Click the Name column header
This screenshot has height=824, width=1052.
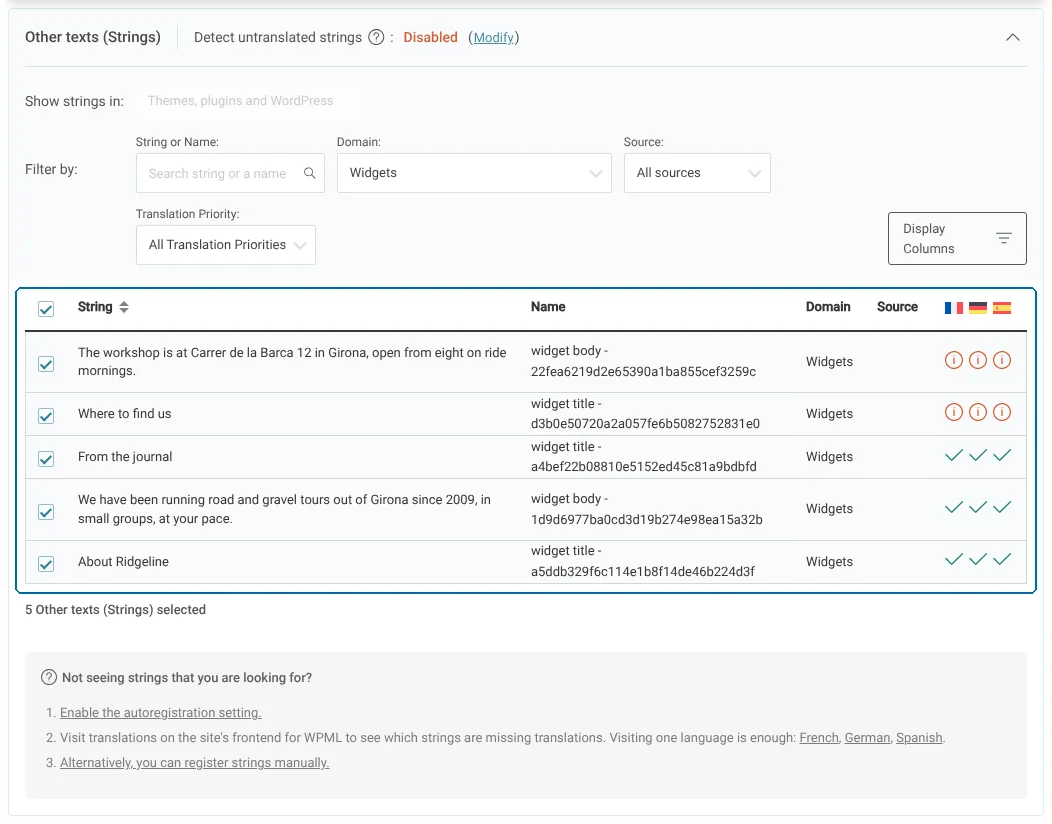(x=547, y=307)
